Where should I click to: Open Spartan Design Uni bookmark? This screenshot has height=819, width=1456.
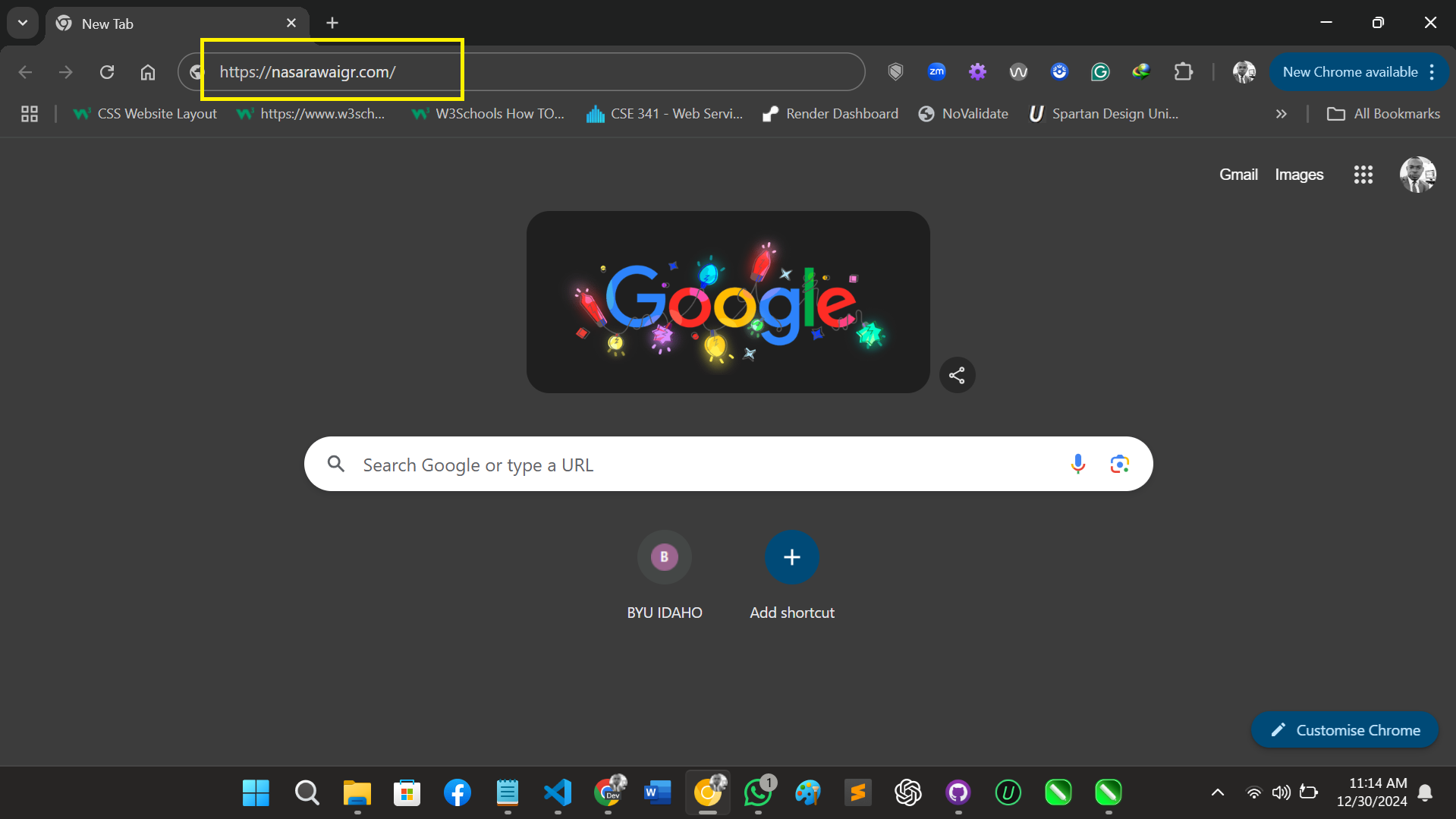click(1104, 114)
